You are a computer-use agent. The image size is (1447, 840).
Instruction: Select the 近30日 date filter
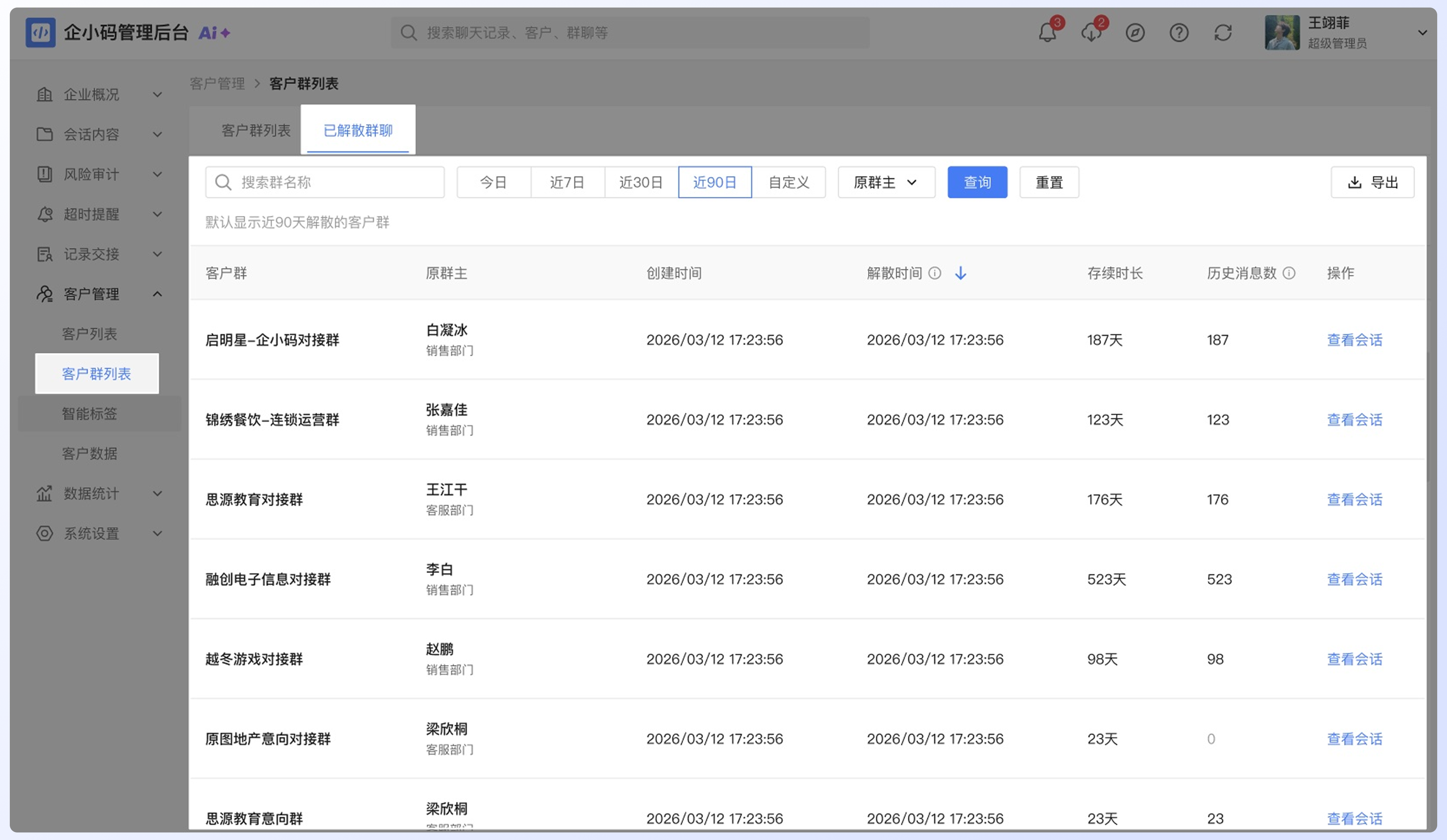[x=641, y=182]
